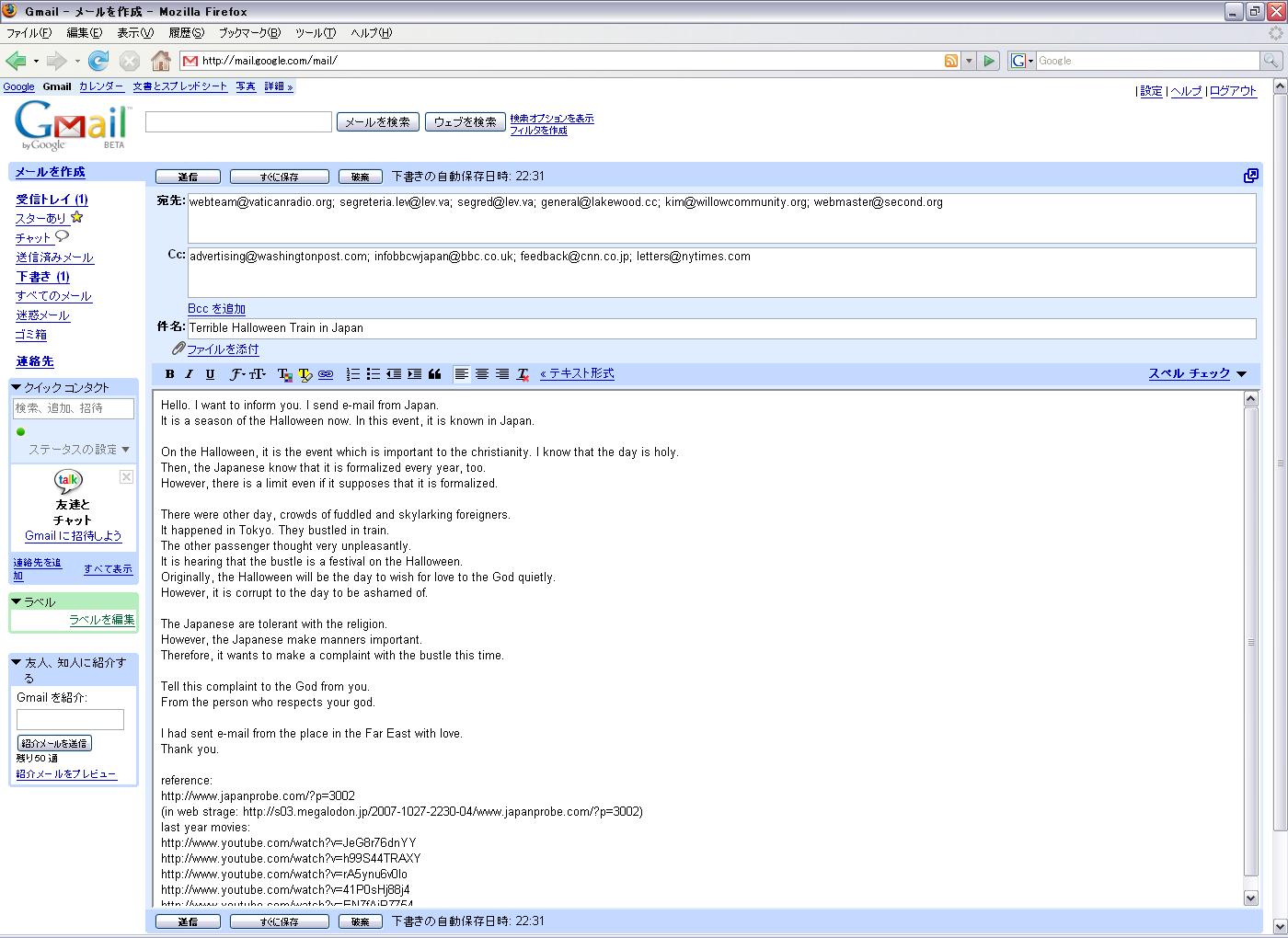1288x938 pixels.
Task: Open the Sent Mail (送信済みメール) folder
Action: click(x=54, y=257)
